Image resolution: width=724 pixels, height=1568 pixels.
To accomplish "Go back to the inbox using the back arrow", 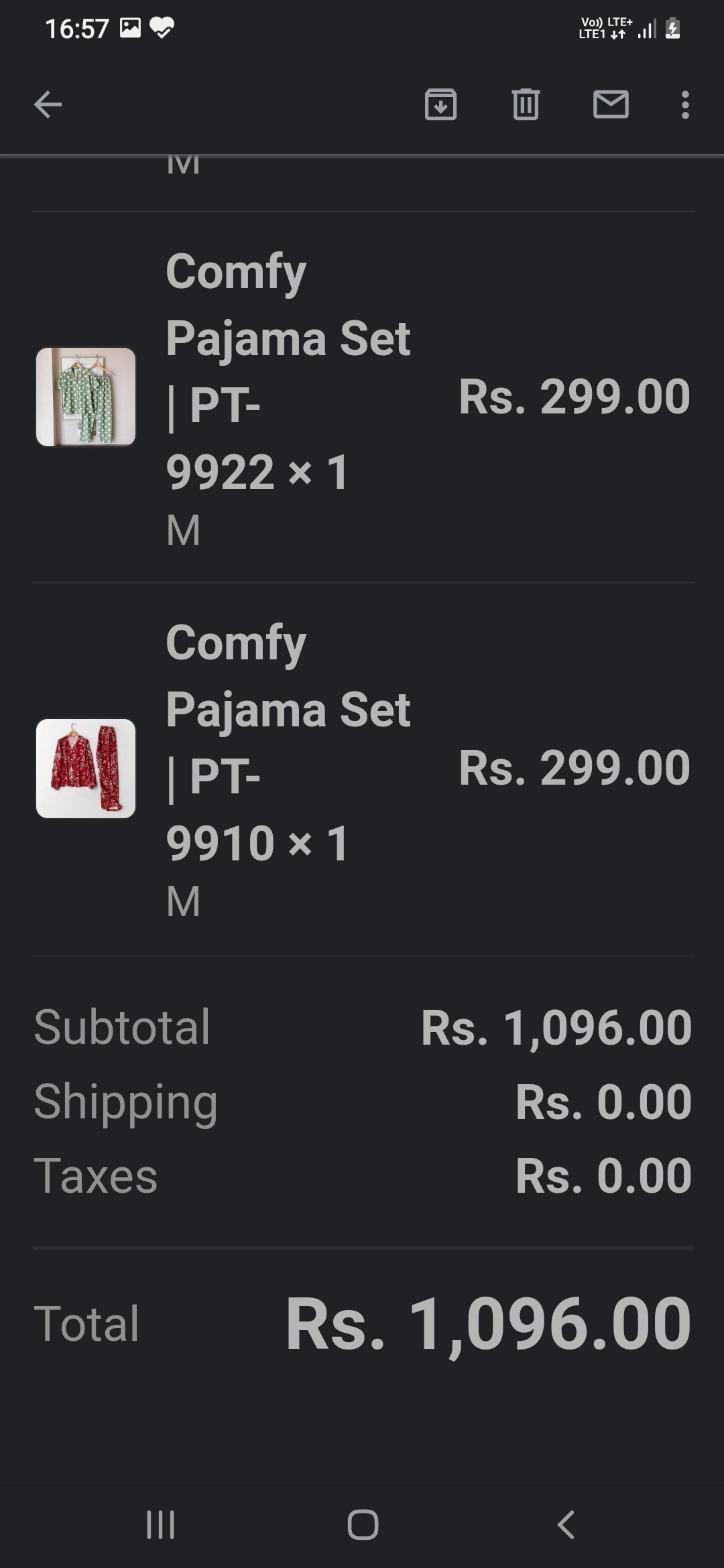I will tap(48, 105).
